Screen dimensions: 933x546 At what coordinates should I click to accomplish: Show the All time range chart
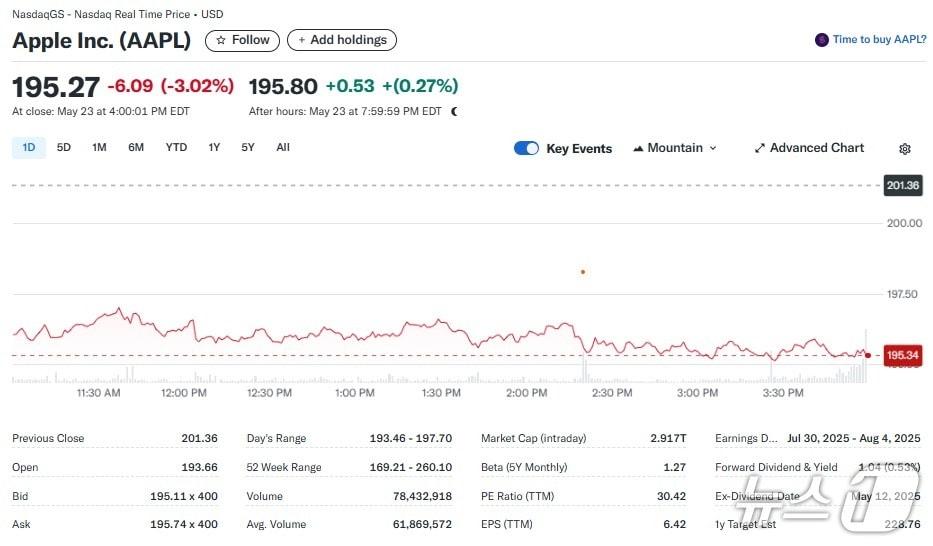point(283,148)
